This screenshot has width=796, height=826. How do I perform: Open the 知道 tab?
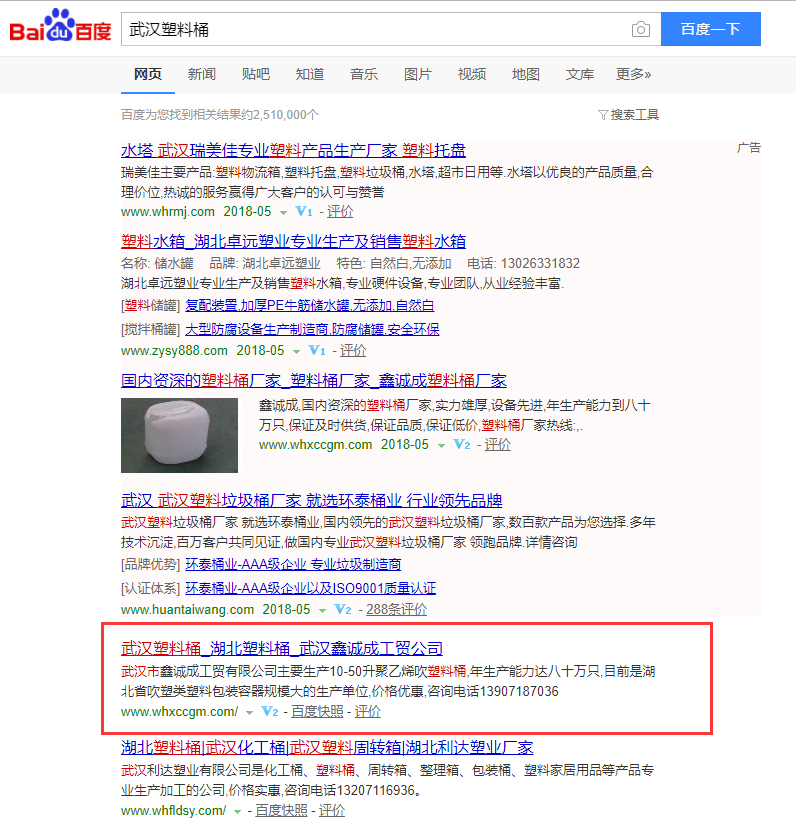(310, 74)
